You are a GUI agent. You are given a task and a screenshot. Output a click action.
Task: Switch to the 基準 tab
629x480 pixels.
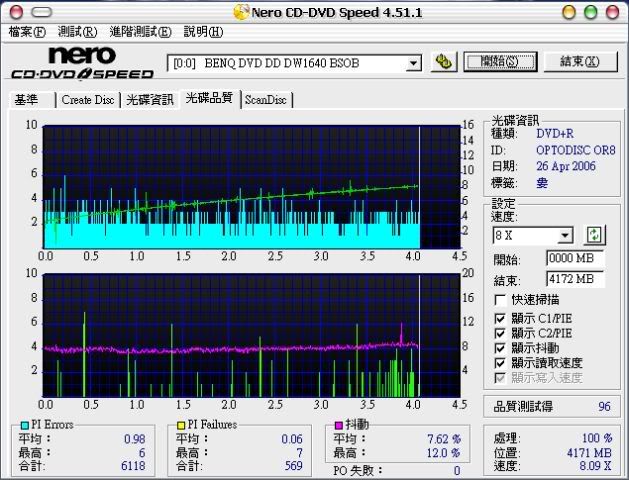pos(32,99)
